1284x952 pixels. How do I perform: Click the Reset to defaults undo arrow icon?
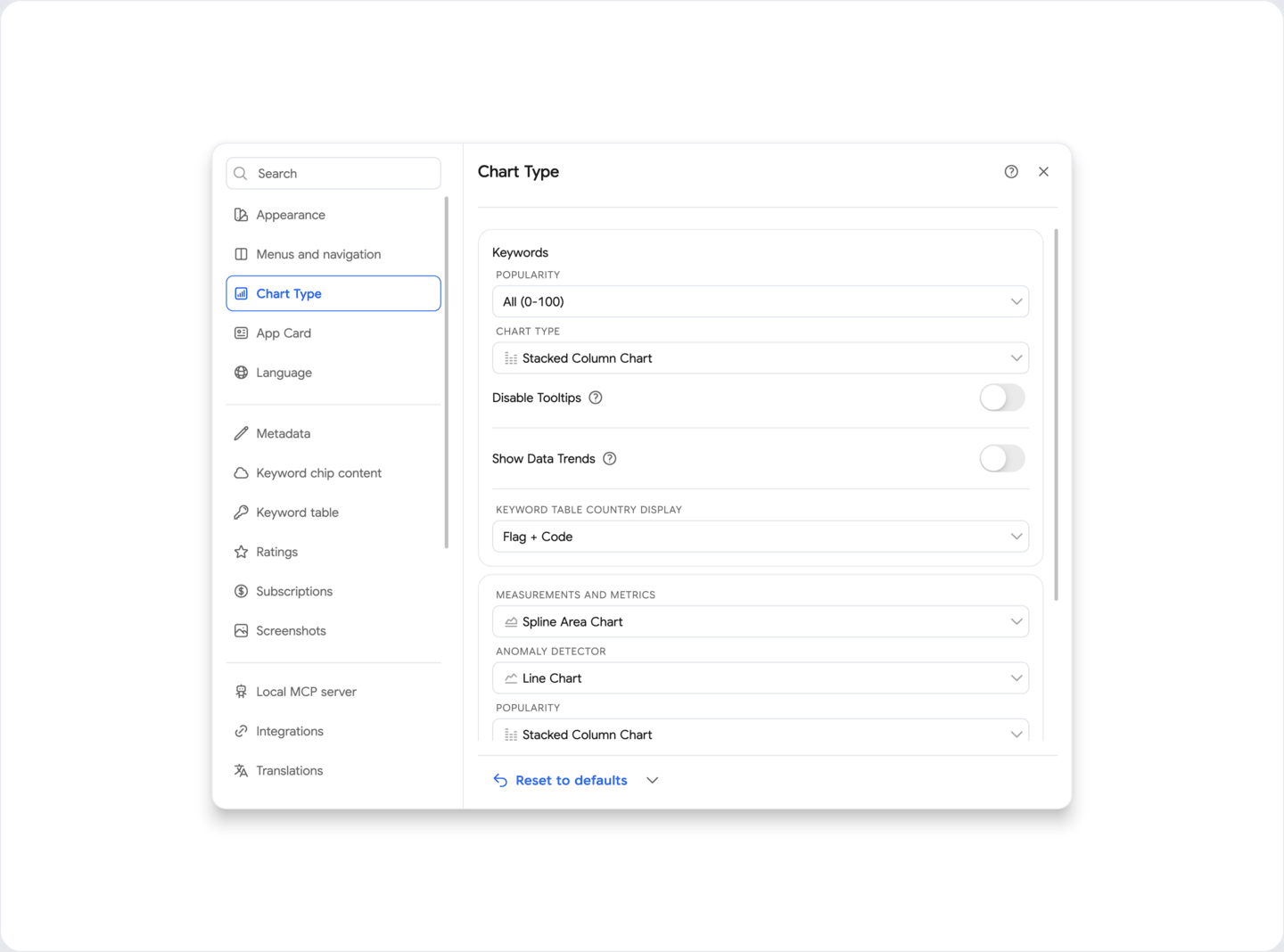click(x=500, y=781)
